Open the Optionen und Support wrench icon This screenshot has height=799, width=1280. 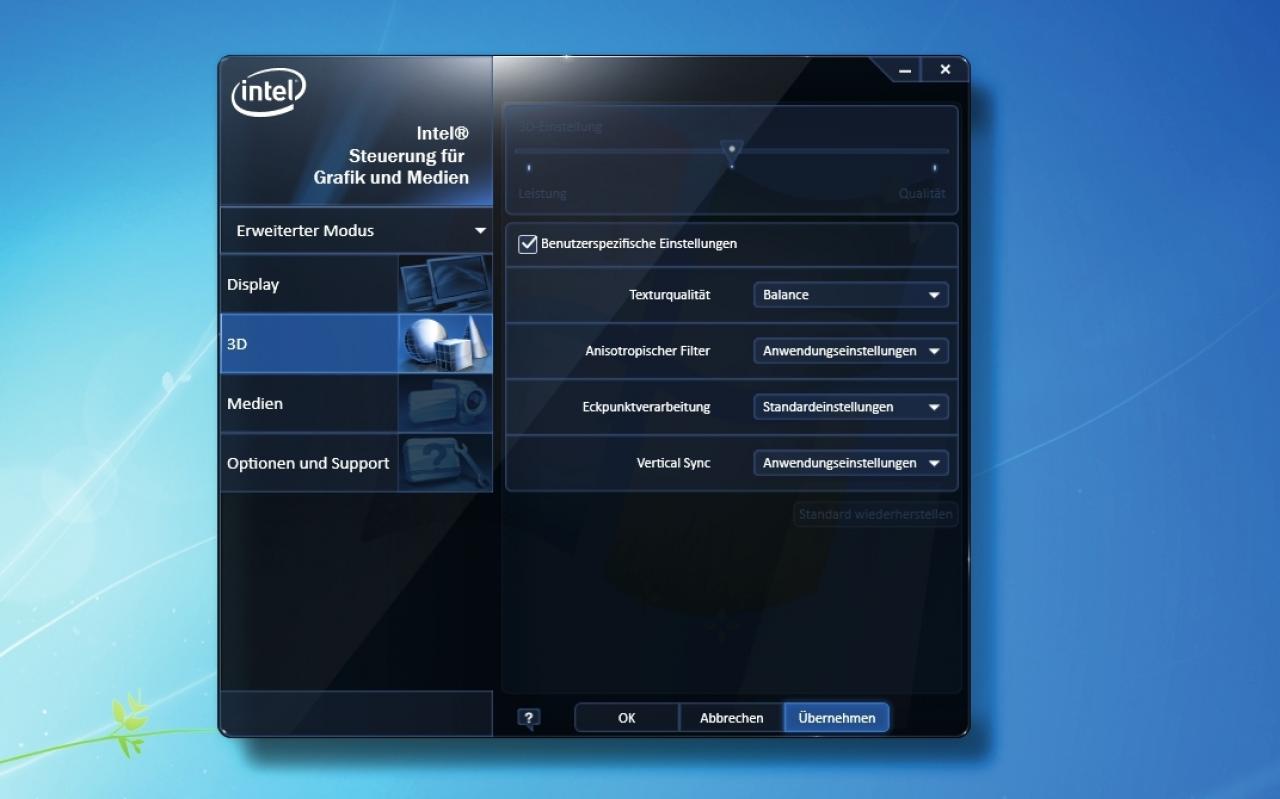point(445,463)
